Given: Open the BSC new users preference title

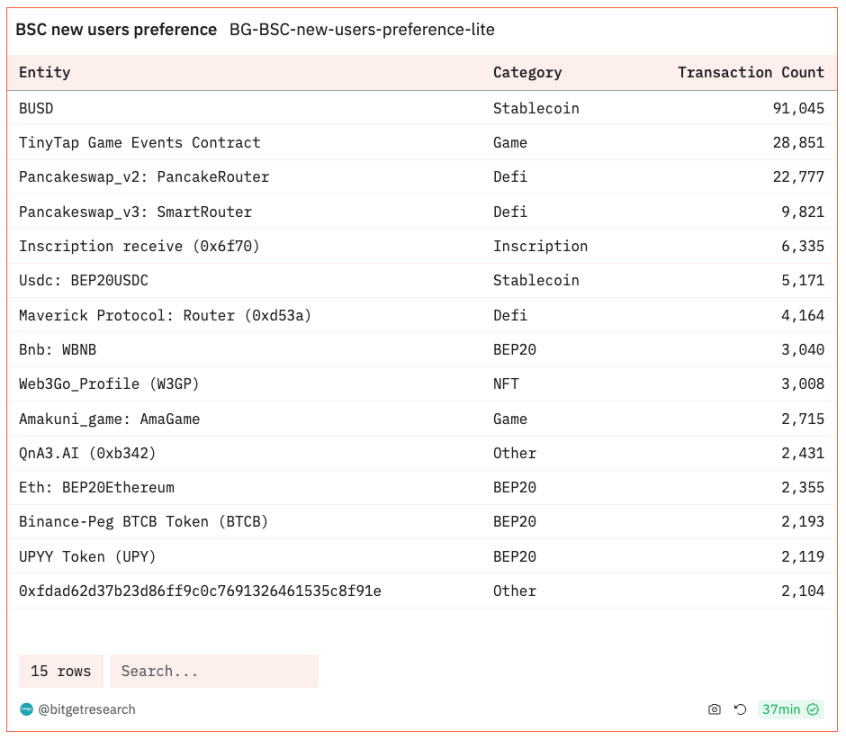Looking at the screenshot, I should tap(116, 30).
